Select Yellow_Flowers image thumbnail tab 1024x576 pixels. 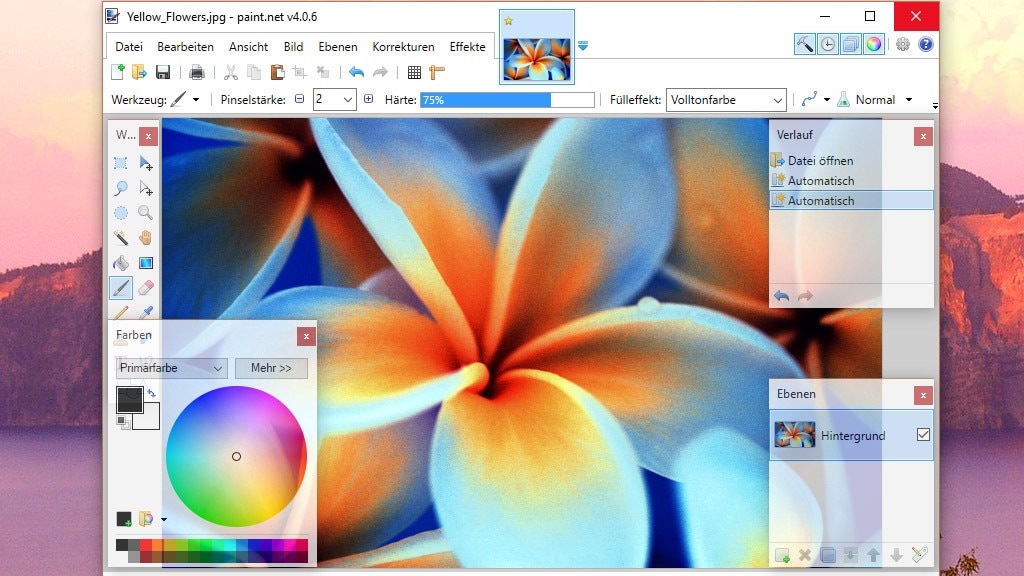pyautogui.click(x=537, y=47)
